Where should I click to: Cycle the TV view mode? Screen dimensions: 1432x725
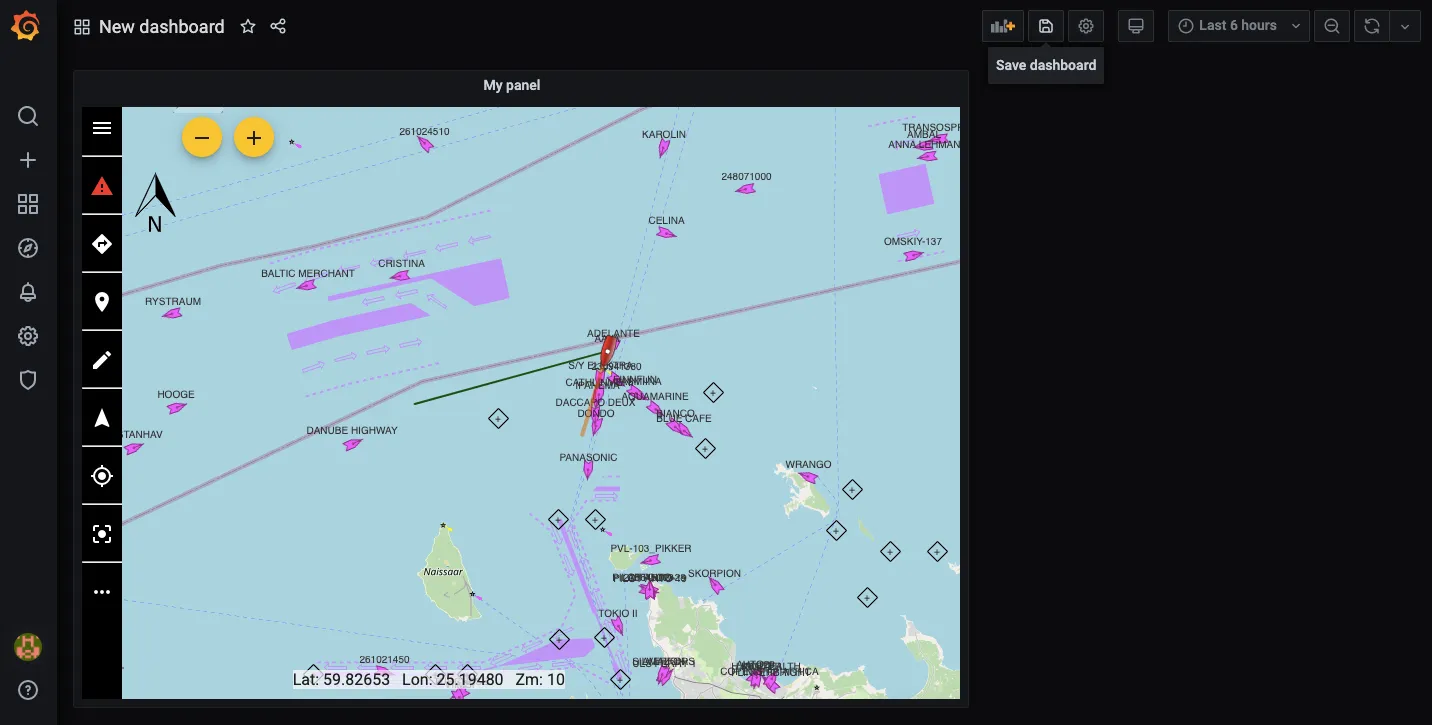coord(1135,26)
